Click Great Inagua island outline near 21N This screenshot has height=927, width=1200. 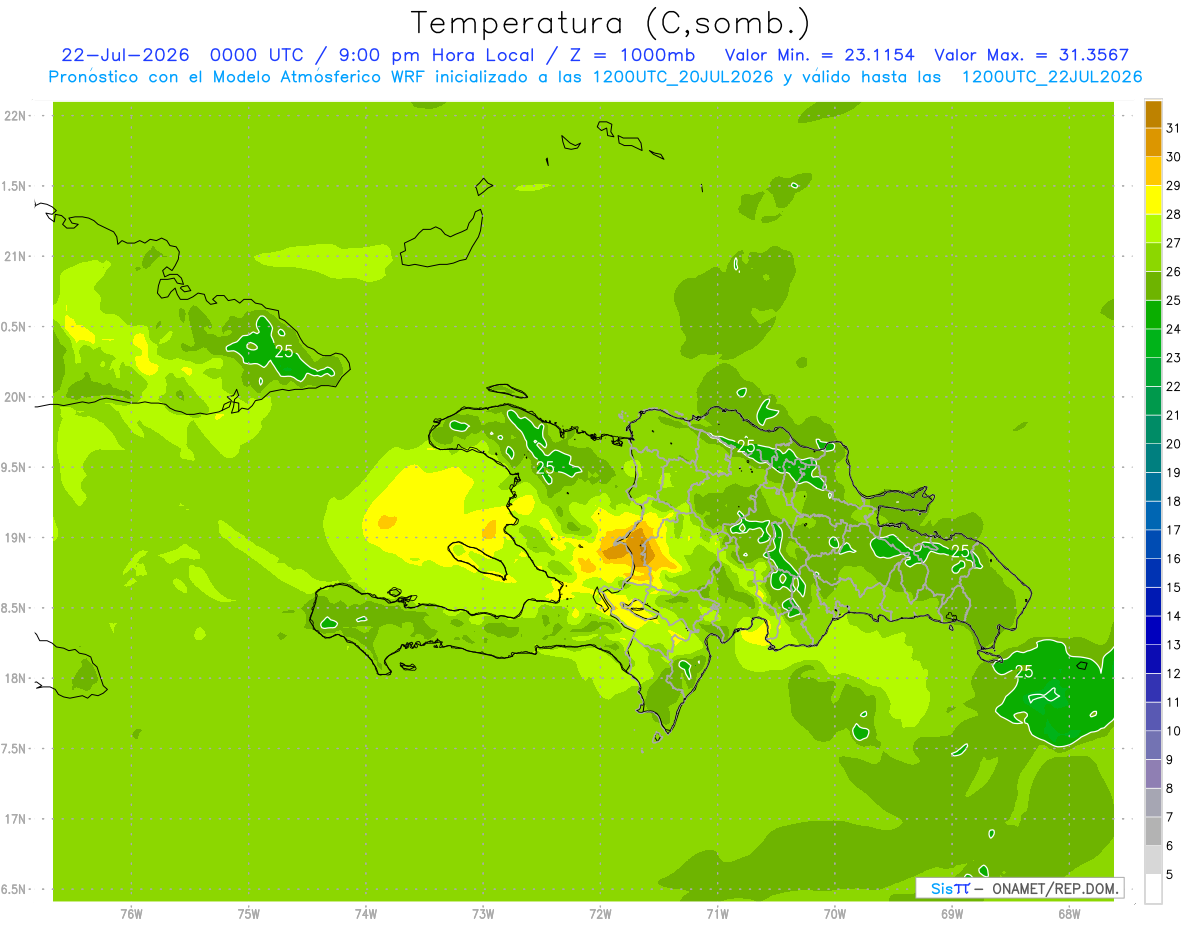(441, 240)
